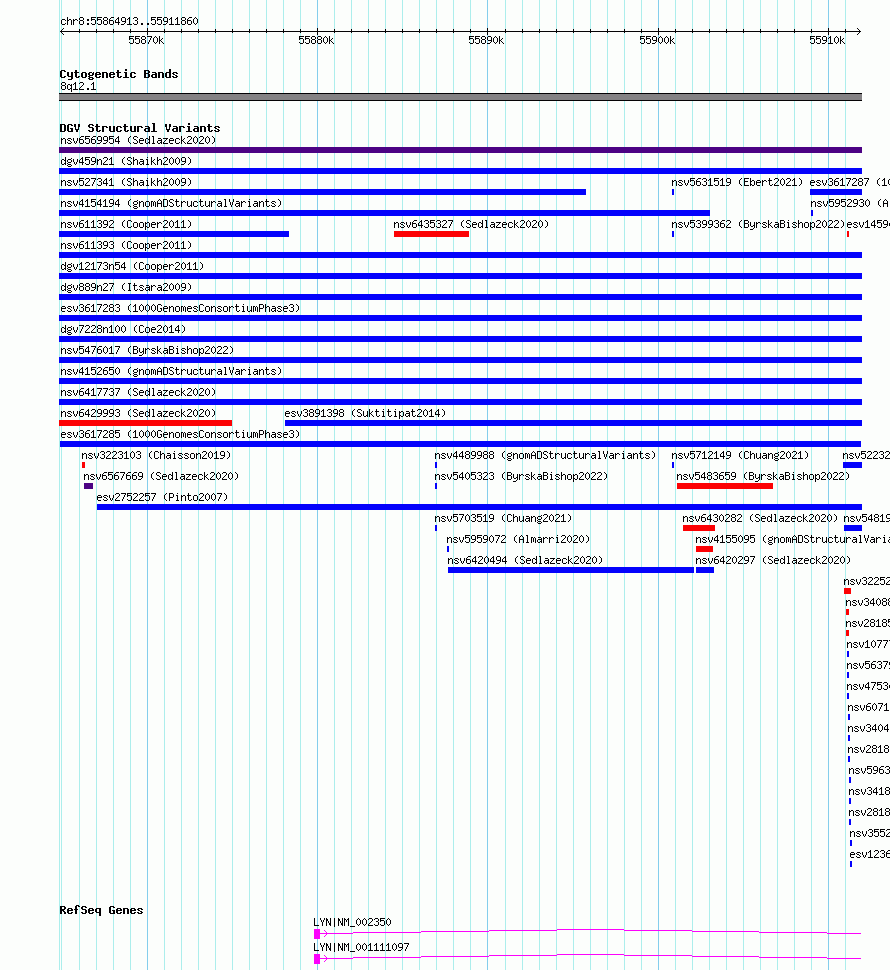Open nsv5959072 (Almarri2020) label
The height and width of the screenshot is (970, 890).
pos(518,540)
